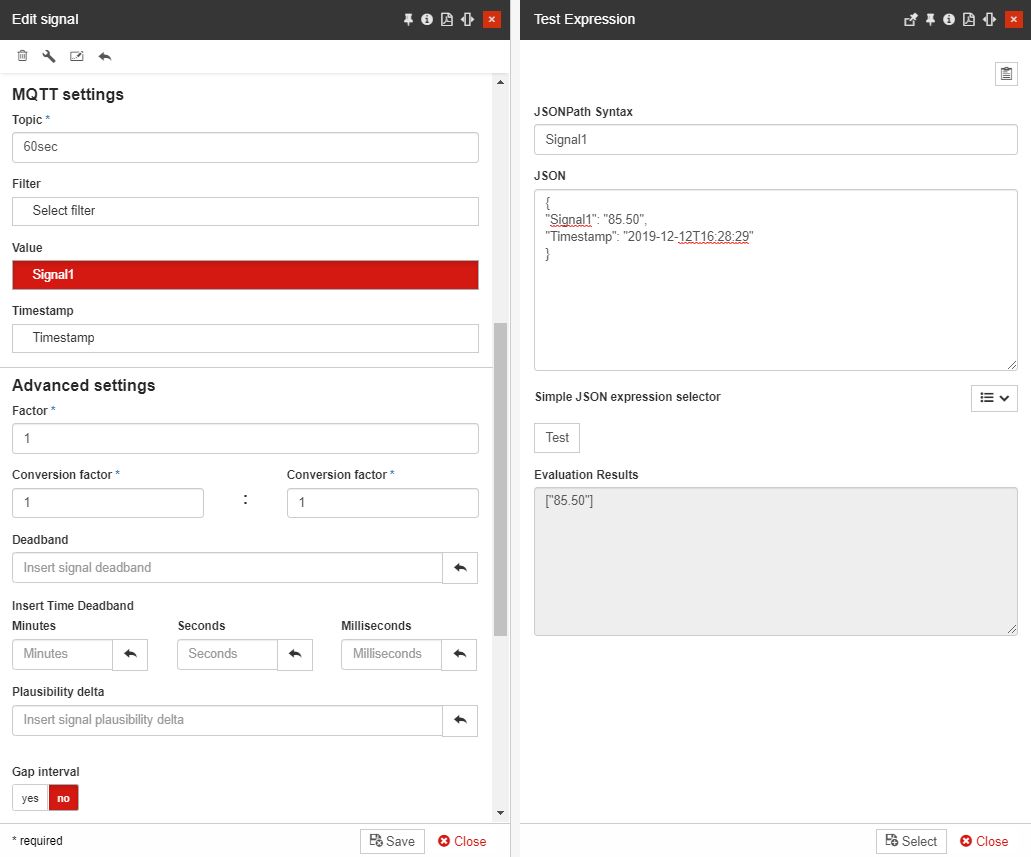Open the Select filter field
1031x857 pixels.
click(x=245, y=211)
